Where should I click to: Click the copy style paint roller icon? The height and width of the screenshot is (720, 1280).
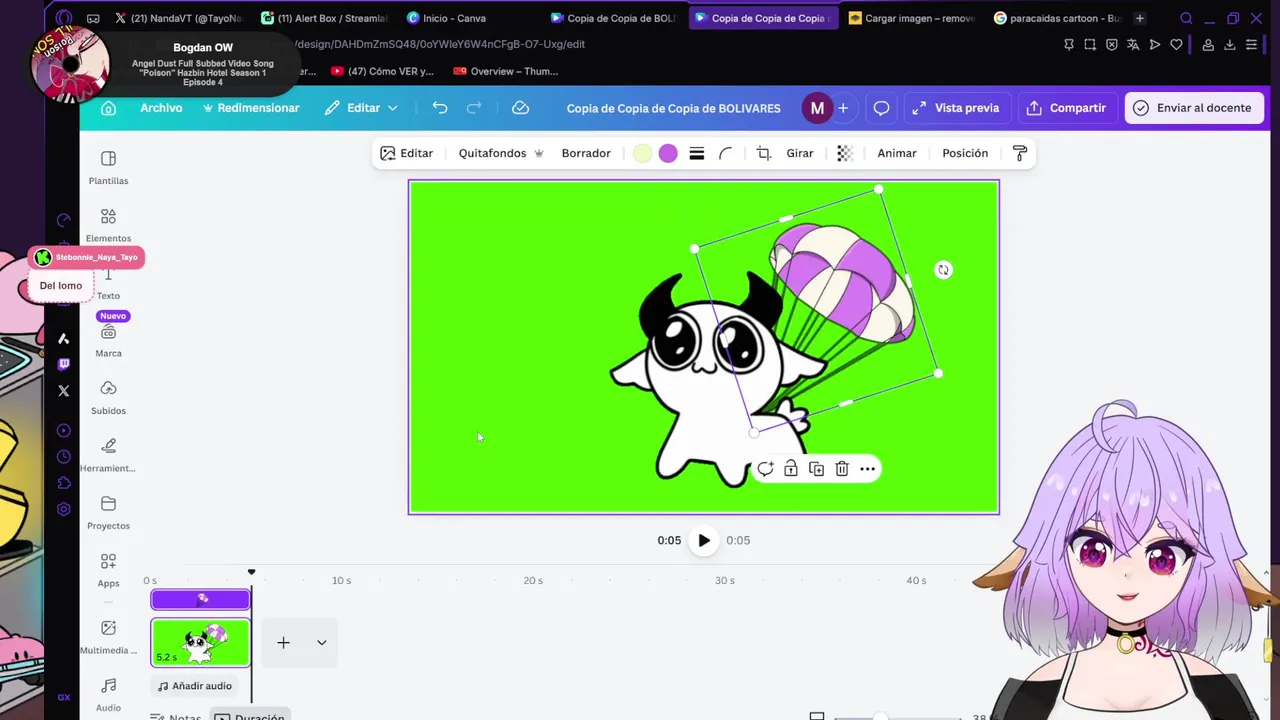[x=1020, y=153]
